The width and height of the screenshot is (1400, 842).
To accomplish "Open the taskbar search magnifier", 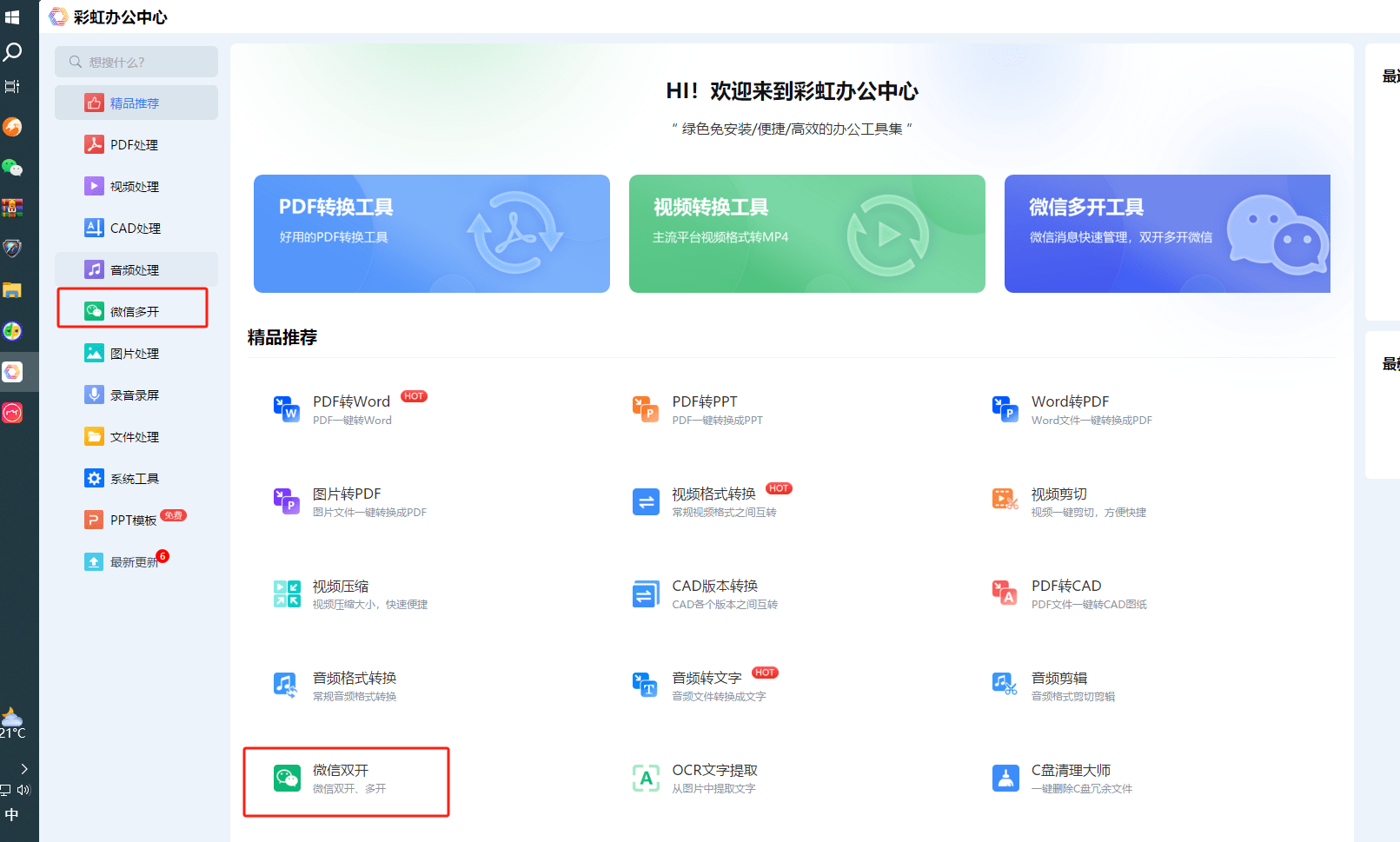I will click(x=12, y=52).
